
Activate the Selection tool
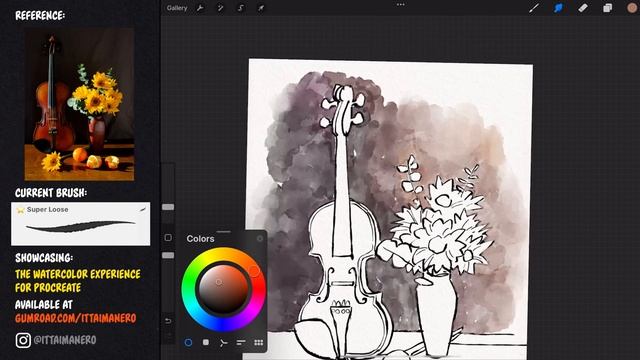[241, 8]
